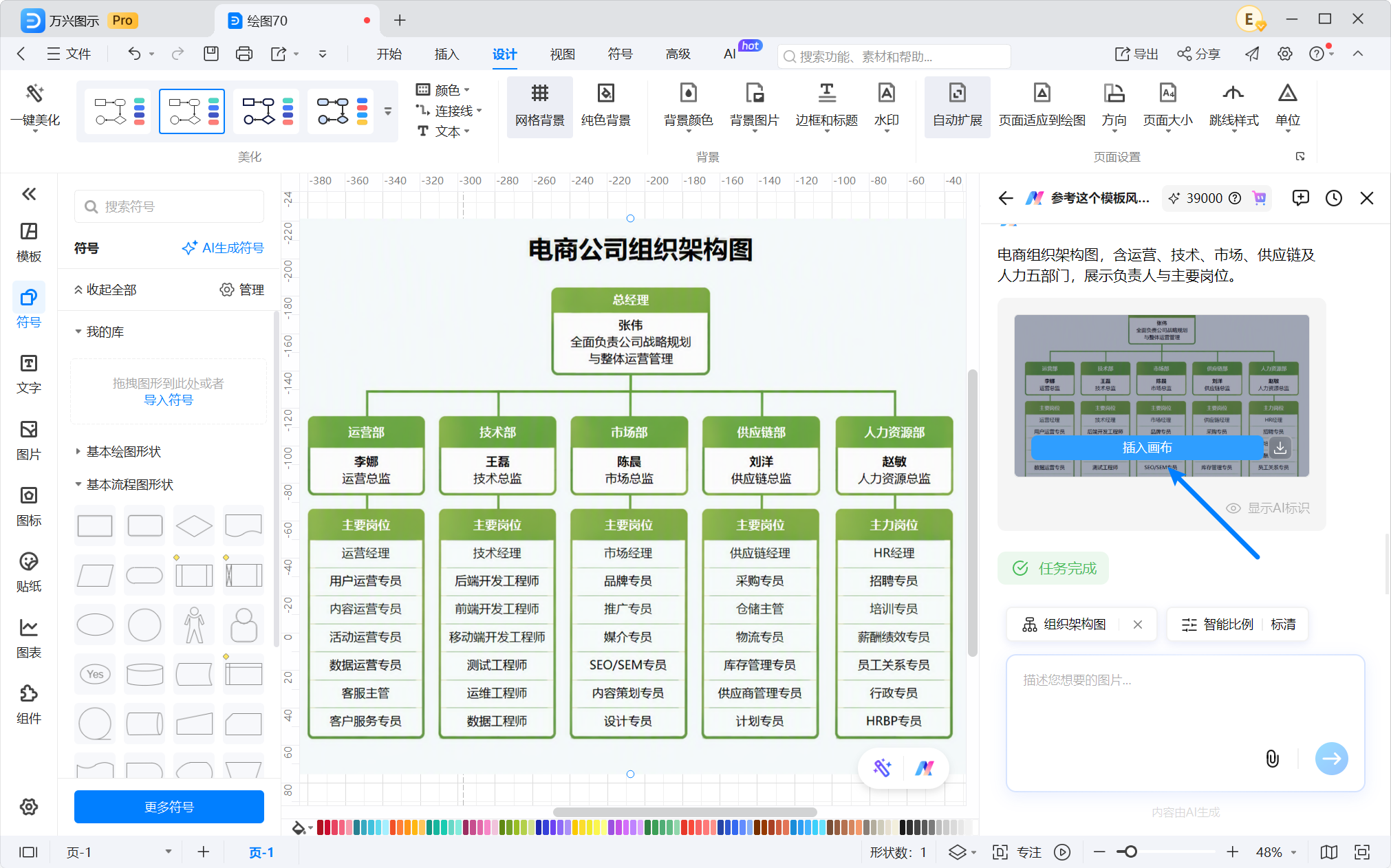Open the View (视图) ribbon tab

562,54
